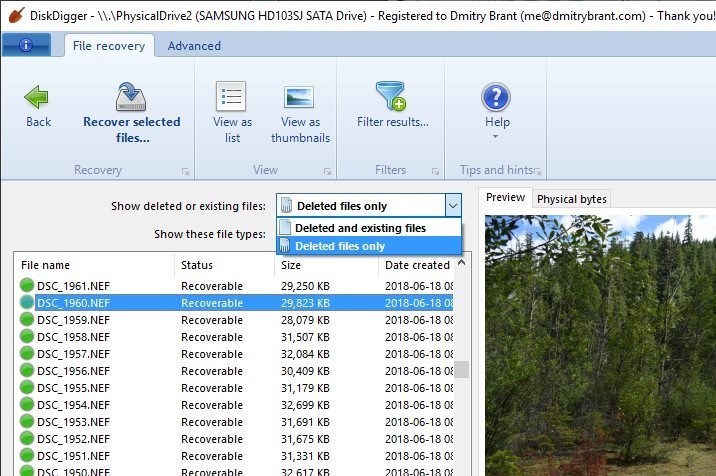The height and width of the screenshot is (476, 716).
Task: Choose Deleted and existing files option
Action: click(x=369, y=227)
